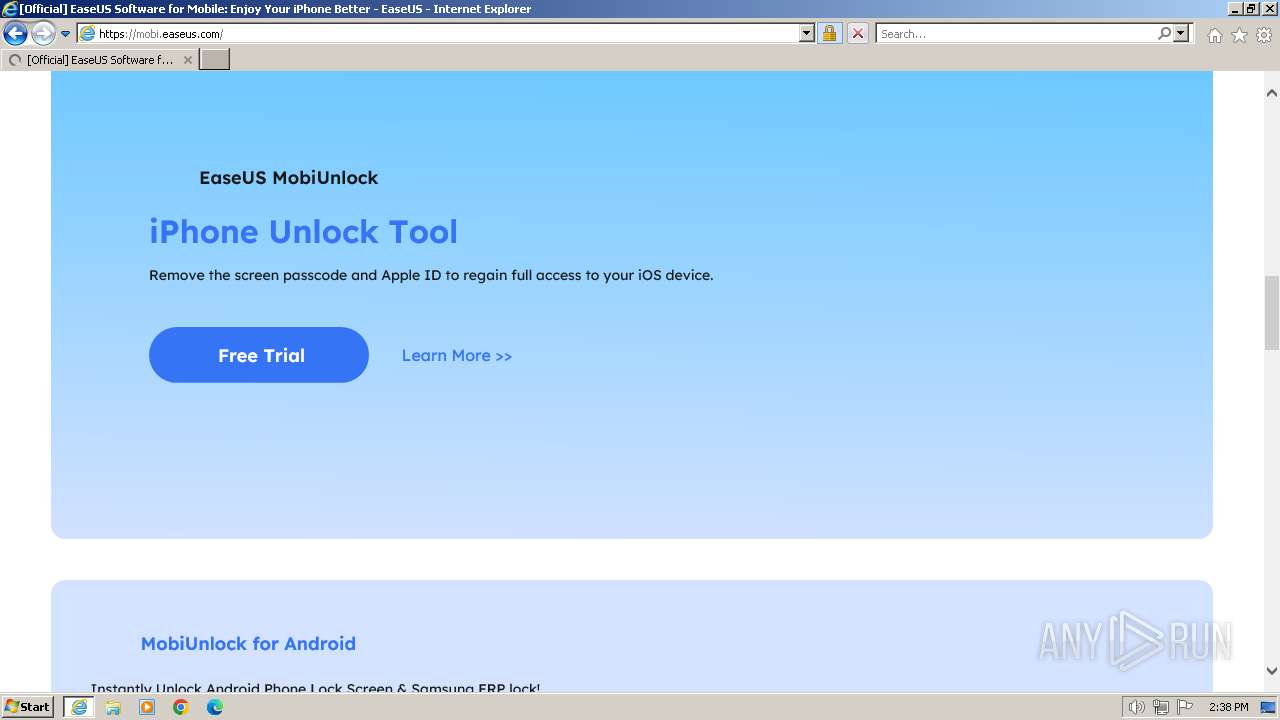
Task: Click the scrollbar up arrow
Action: coord(1271,93)
